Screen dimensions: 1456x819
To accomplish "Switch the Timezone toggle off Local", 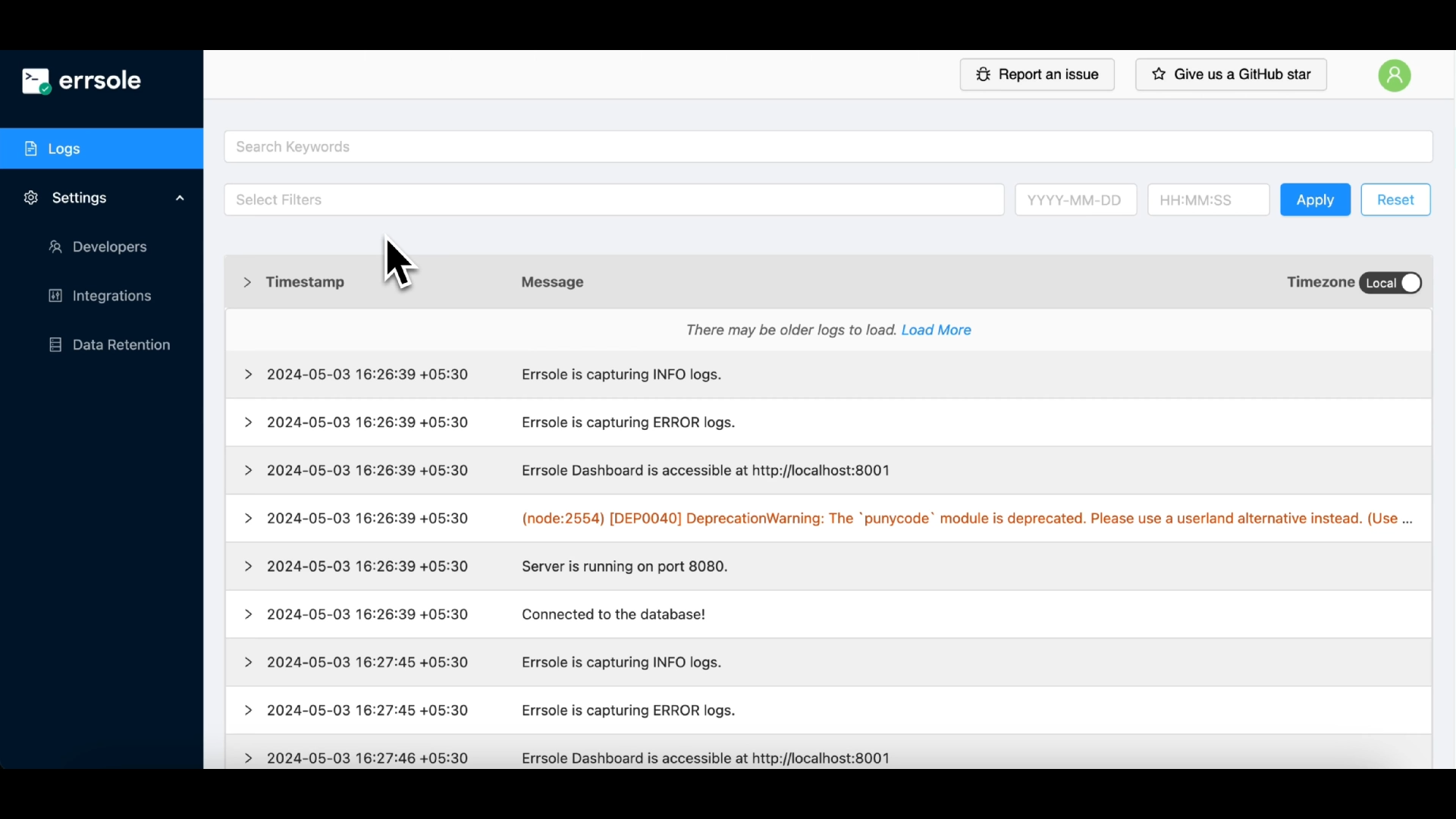I will click(x=1411, y=282).
